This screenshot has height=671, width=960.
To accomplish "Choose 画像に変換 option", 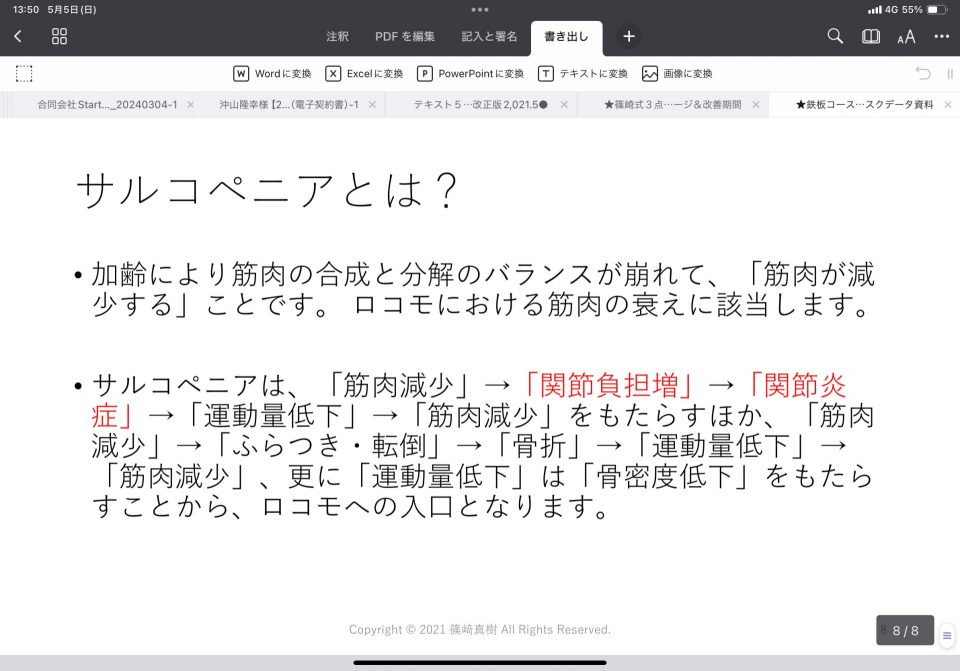I will coord(677,73).
